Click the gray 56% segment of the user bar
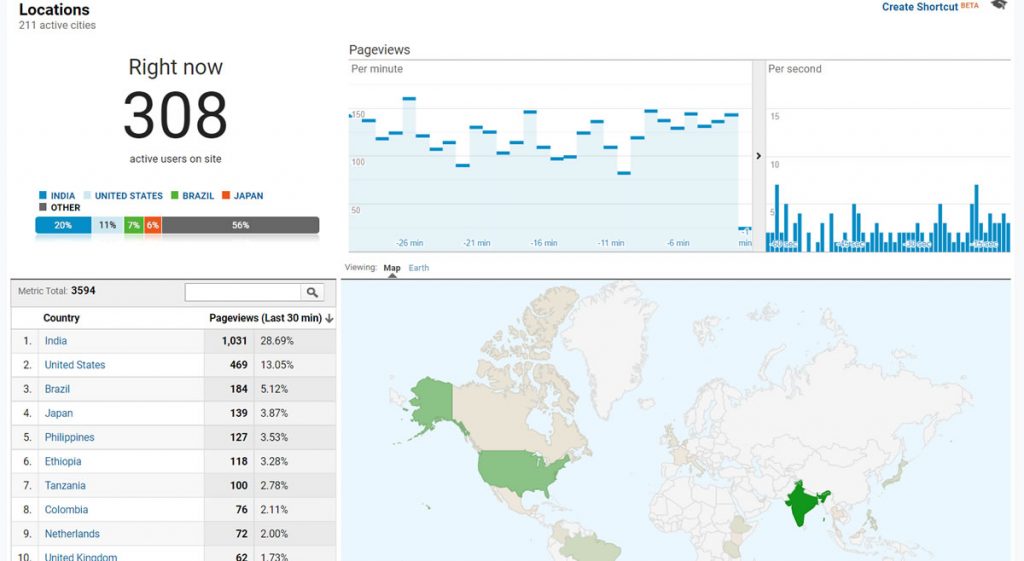 pyautogui.click(x=240, y=226)
